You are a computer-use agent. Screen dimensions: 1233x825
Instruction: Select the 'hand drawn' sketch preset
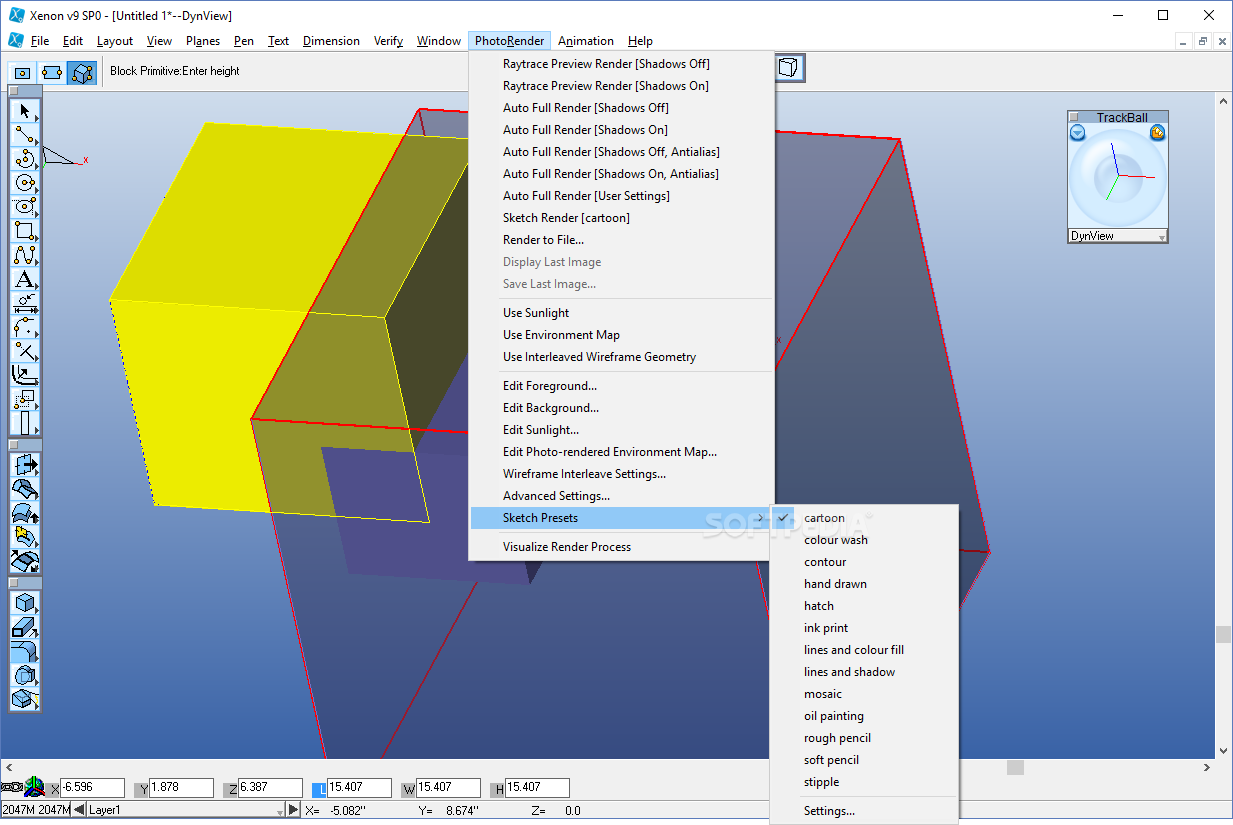(865, 584)
